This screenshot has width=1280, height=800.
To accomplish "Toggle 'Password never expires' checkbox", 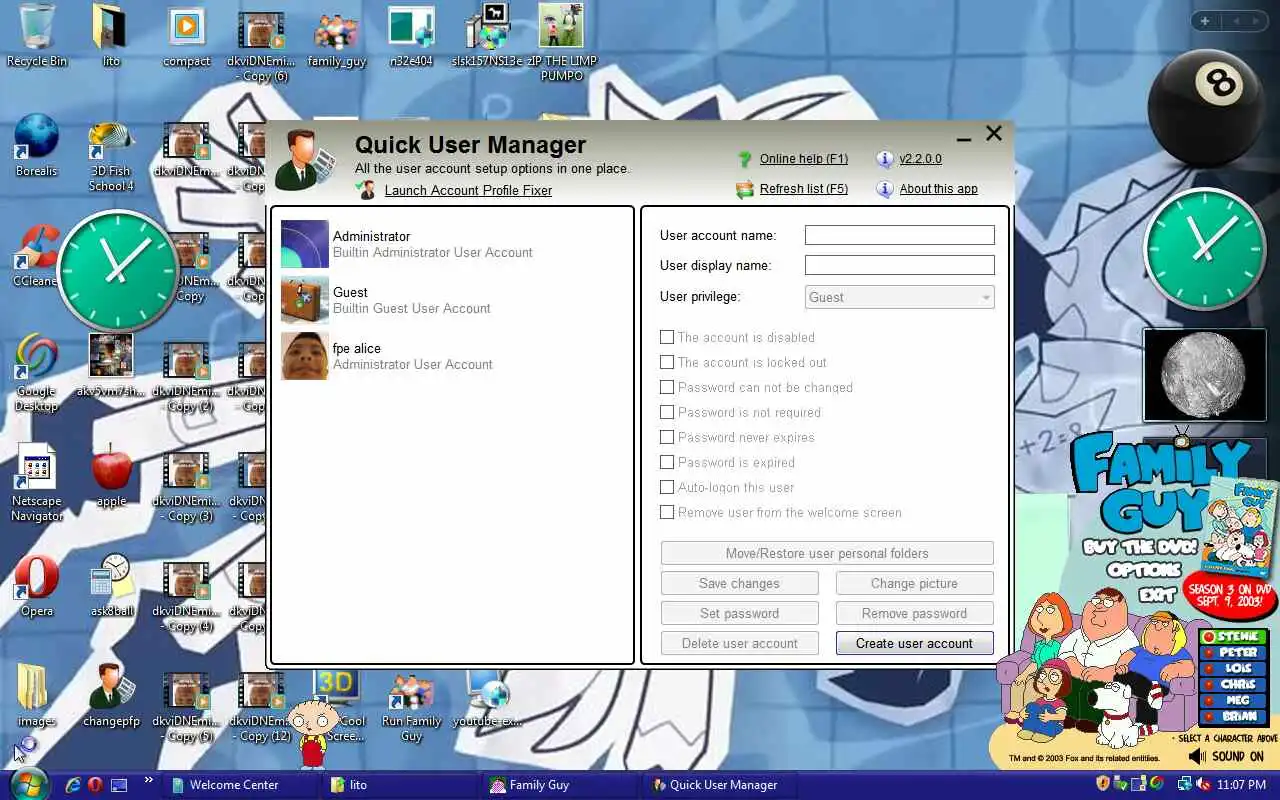I will click(667, 438).
